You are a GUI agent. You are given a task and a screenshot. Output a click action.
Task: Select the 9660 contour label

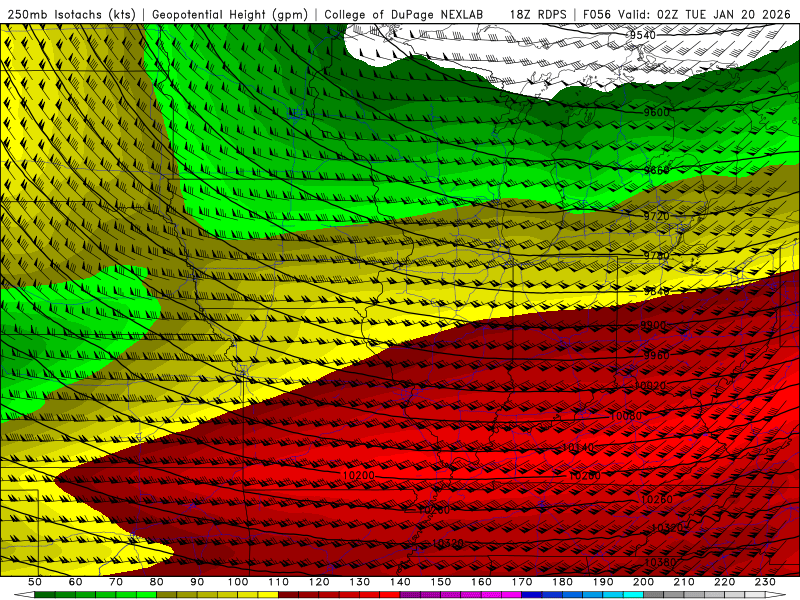coord(656,170)
